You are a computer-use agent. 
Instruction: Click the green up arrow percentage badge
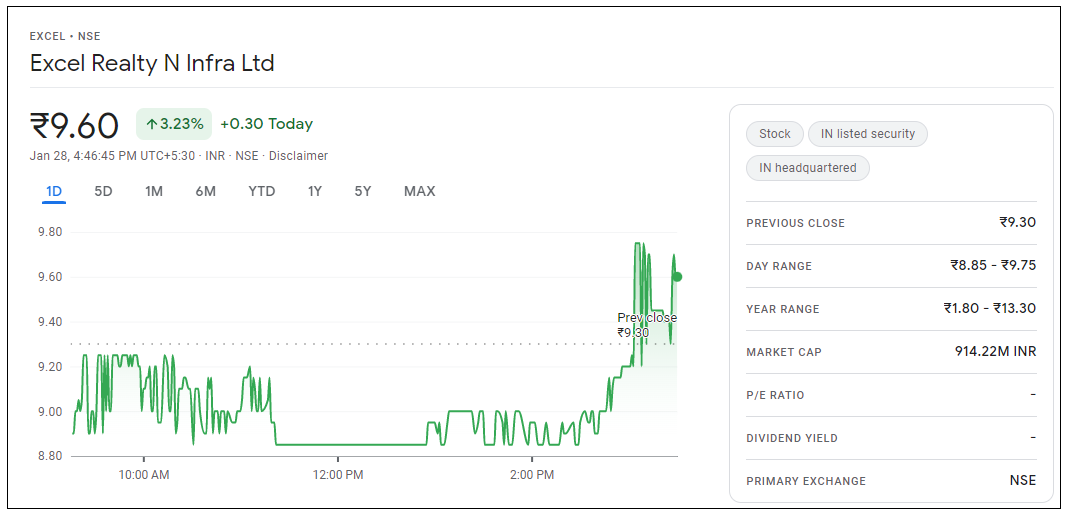click(x=174, y=124)
